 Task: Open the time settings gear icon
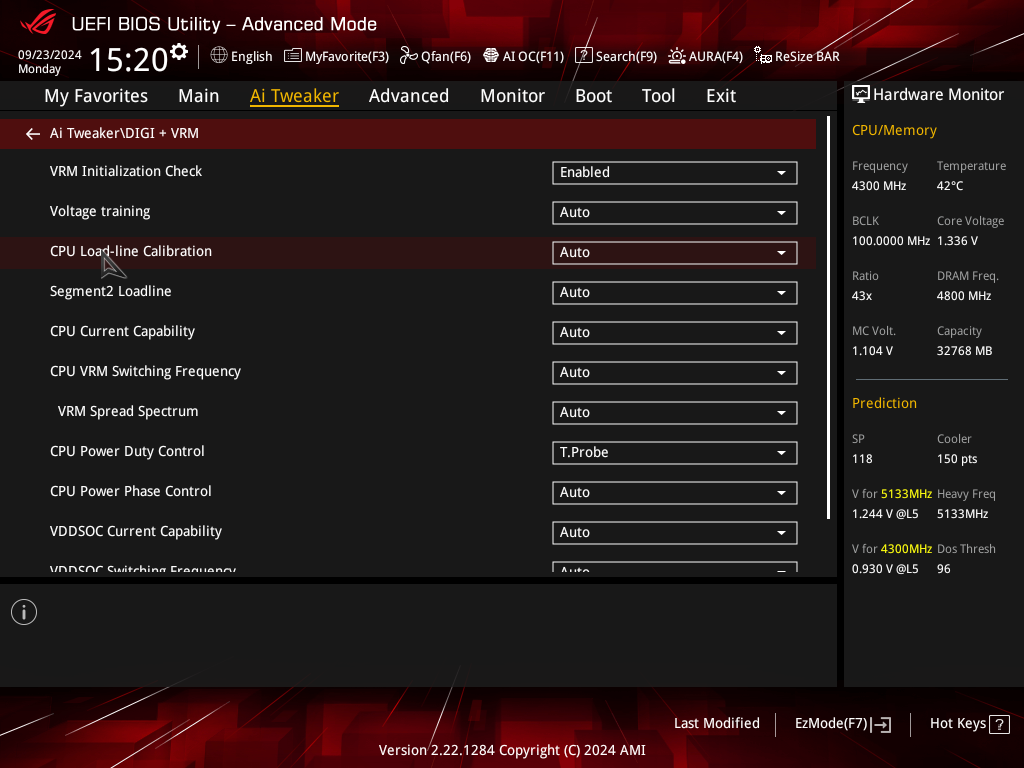[x=179, y=51]
